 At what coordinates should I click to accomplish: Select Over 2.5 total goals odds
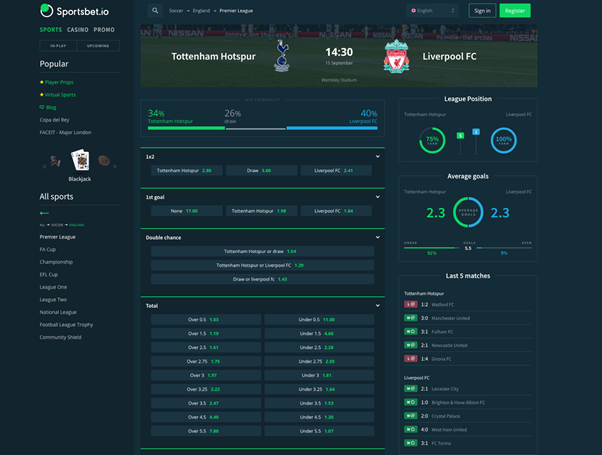[206, 347]
